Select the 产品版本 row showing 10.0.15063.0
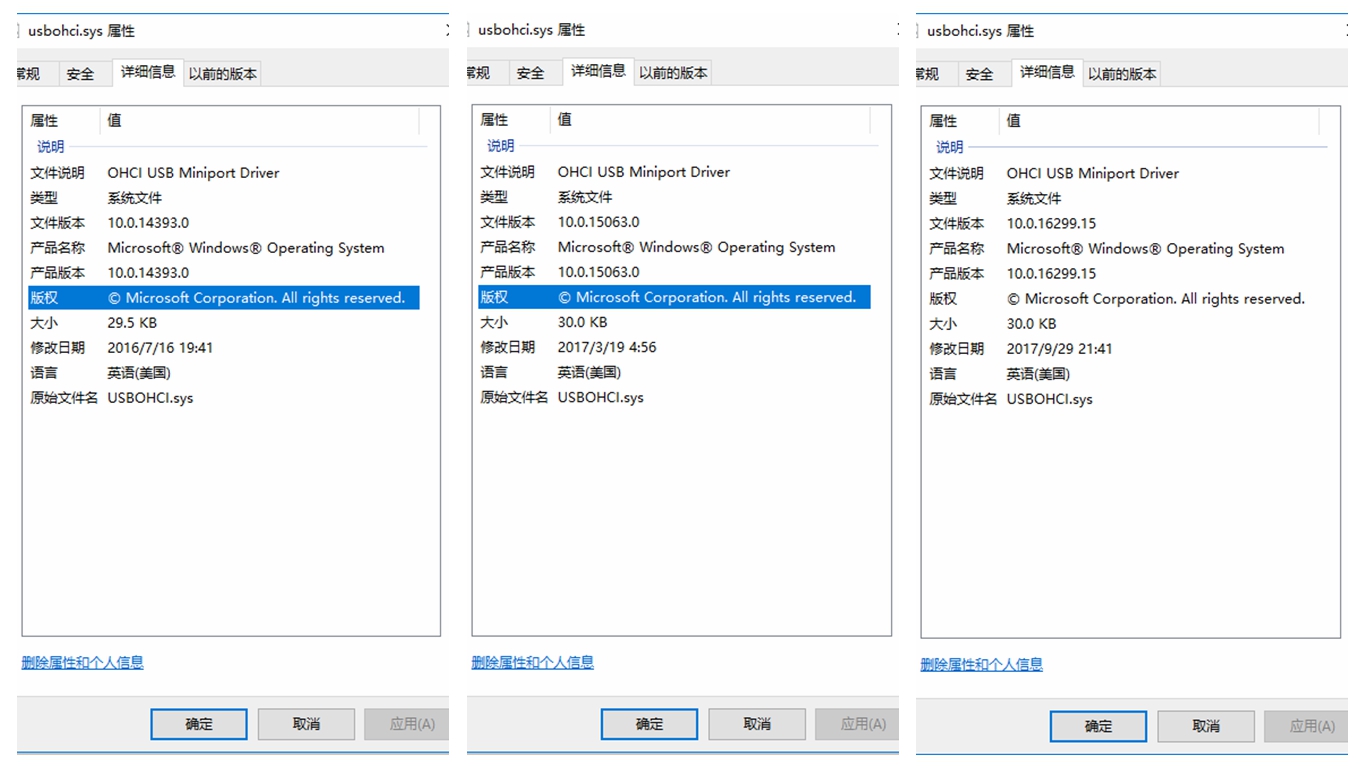This screenshot has height=768, width=1366. [674, 272]
